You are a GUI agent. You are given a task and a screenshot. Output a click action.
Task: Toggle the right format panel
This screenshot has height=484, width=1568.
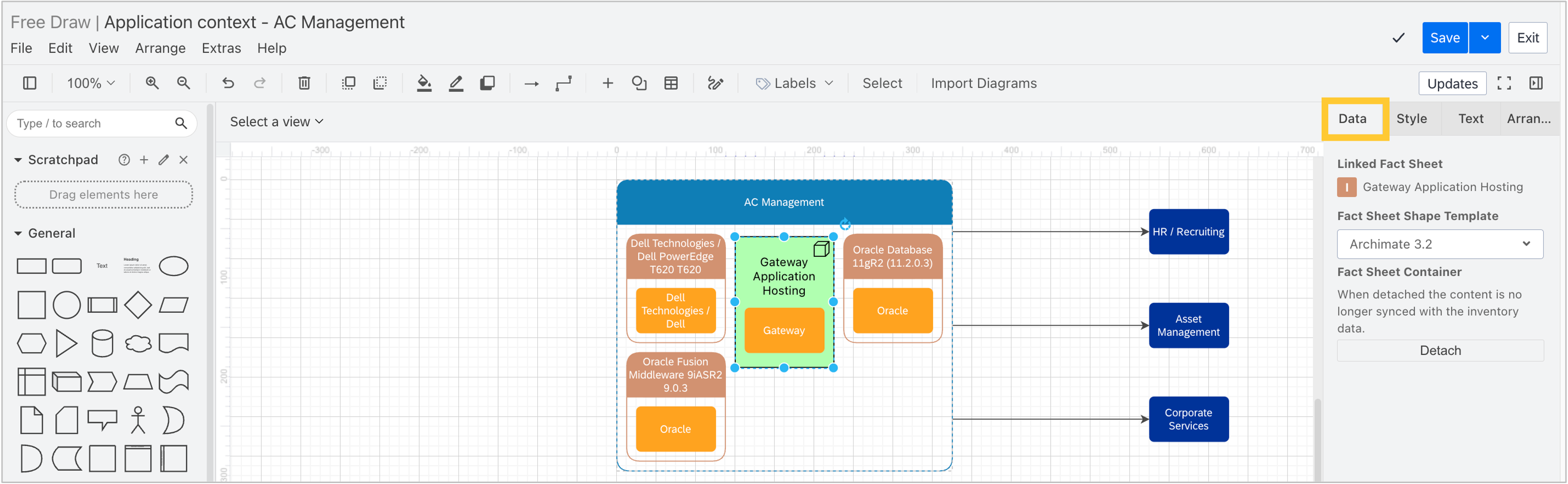[1536, 83]
